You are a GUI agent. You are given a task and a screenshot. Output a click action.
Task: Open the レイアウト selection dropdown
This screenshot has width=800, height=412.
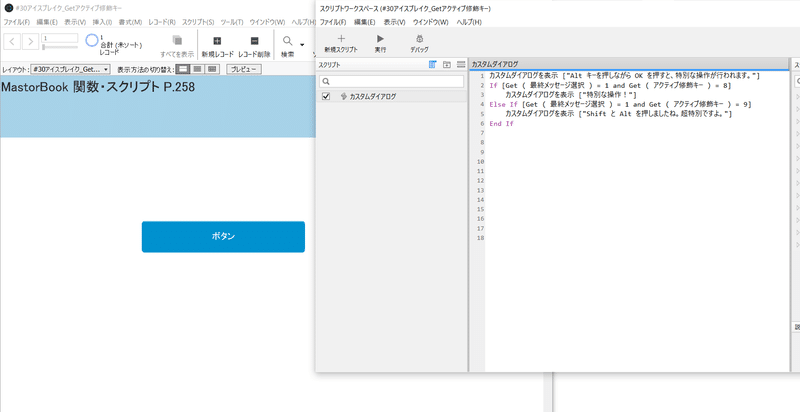point(70,69)
